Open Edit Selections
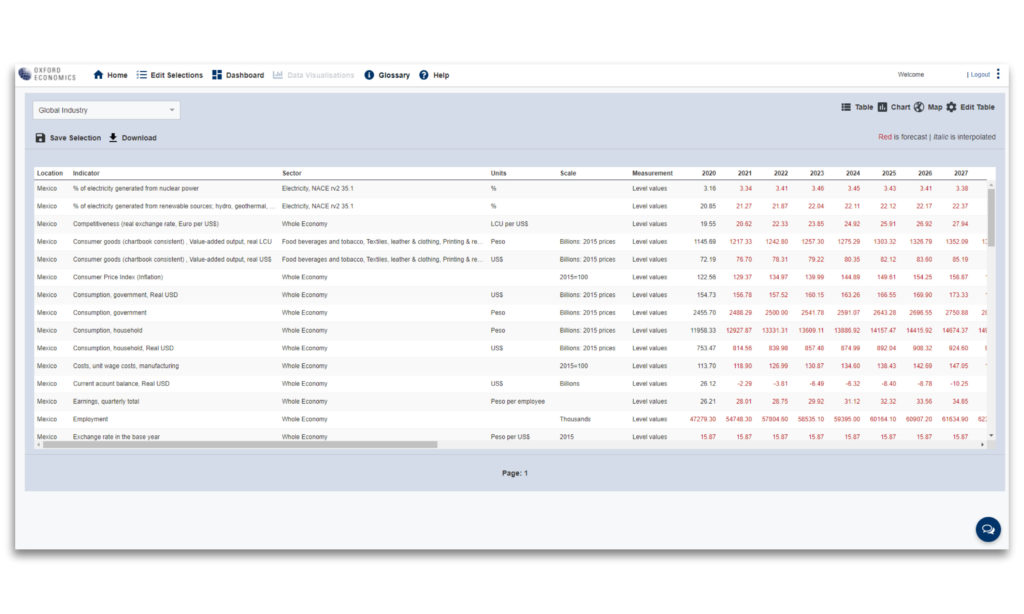The image size is (1024, 614). (x=170, y=75)
